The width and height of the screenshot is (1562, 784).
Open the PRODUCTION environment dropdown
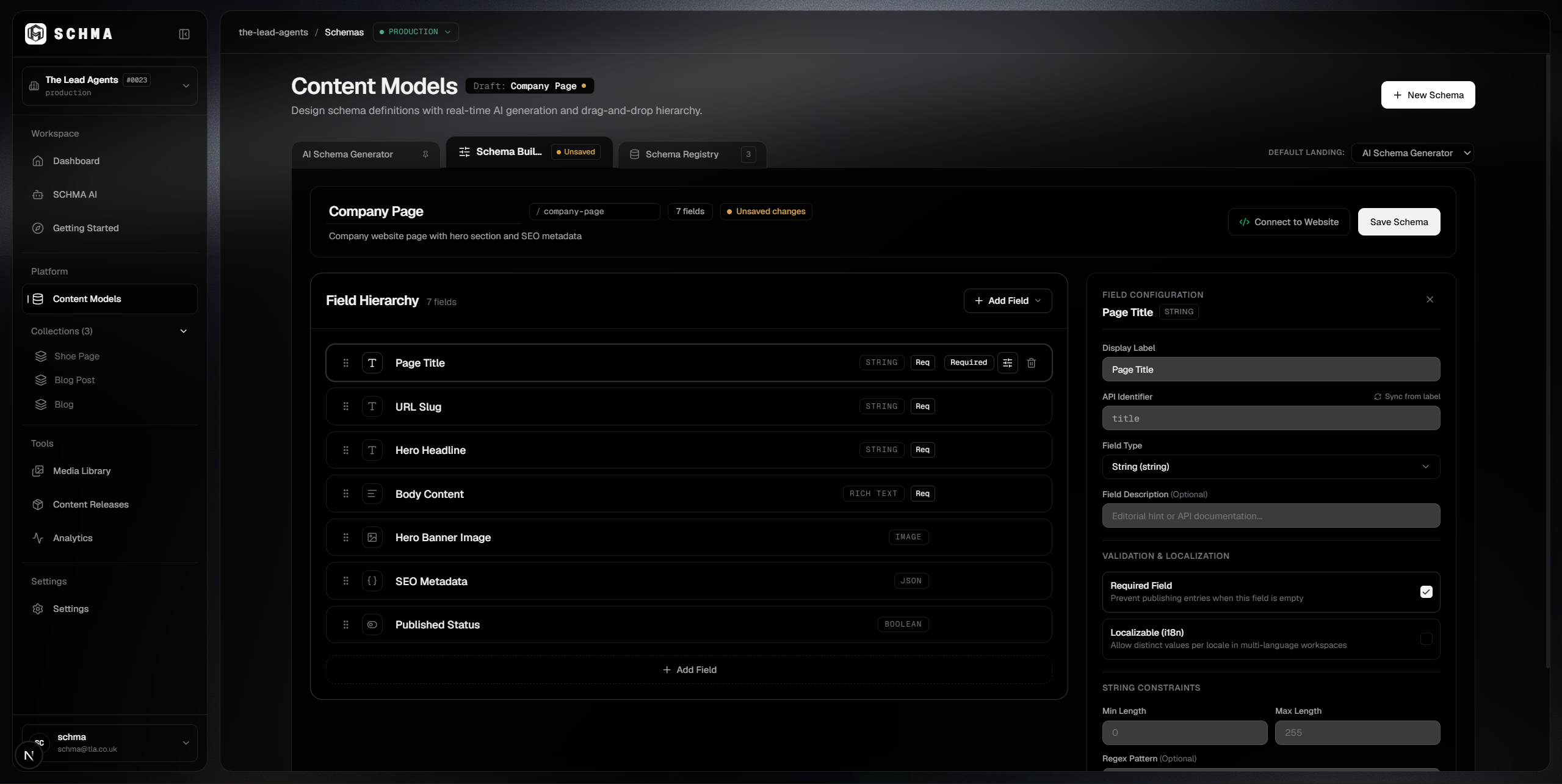416,32
